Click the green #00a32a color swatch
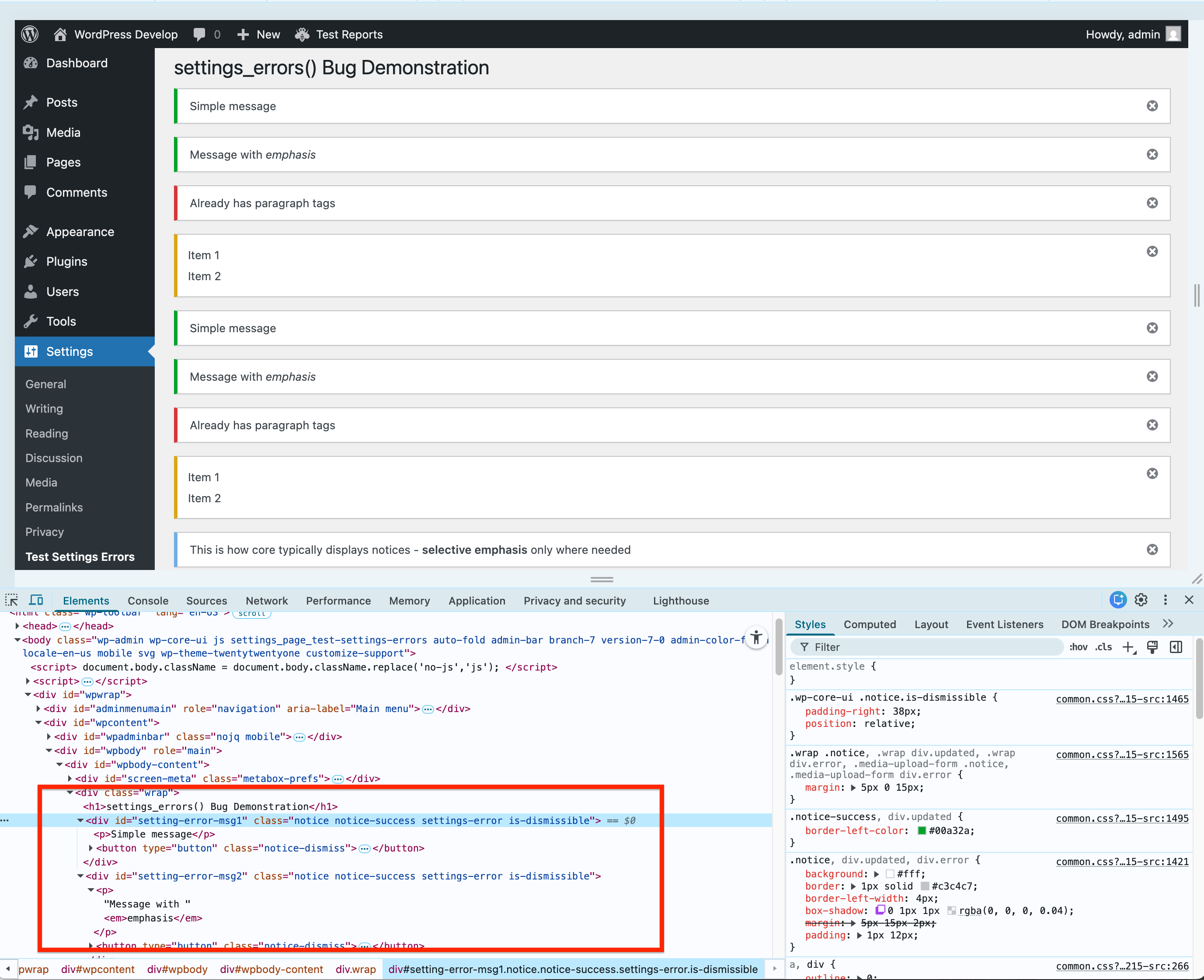Image resolution: width=1204 pixels, height=980 pixels. click(x=922, y=831)
